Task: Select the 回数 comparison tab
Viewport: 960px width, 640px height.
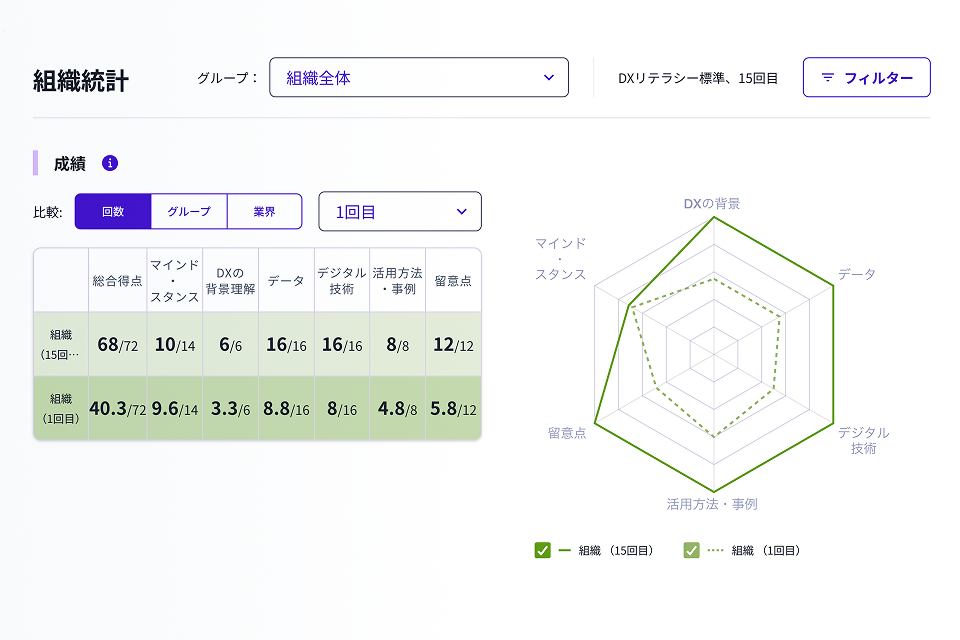Action: click(x=113, y=211)
